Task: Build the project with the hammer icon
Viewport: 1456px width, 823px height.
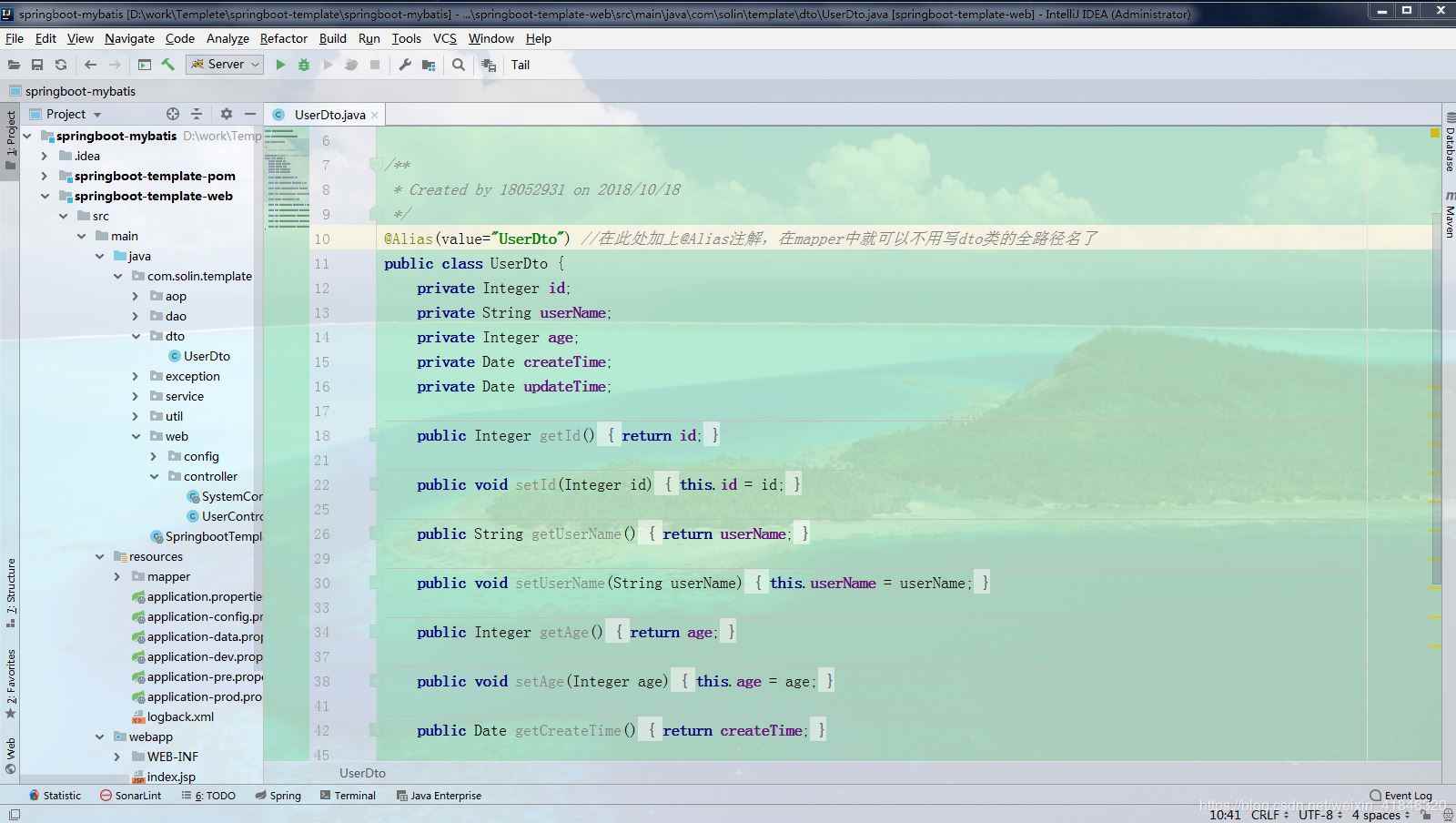Action: click(169, 64)
